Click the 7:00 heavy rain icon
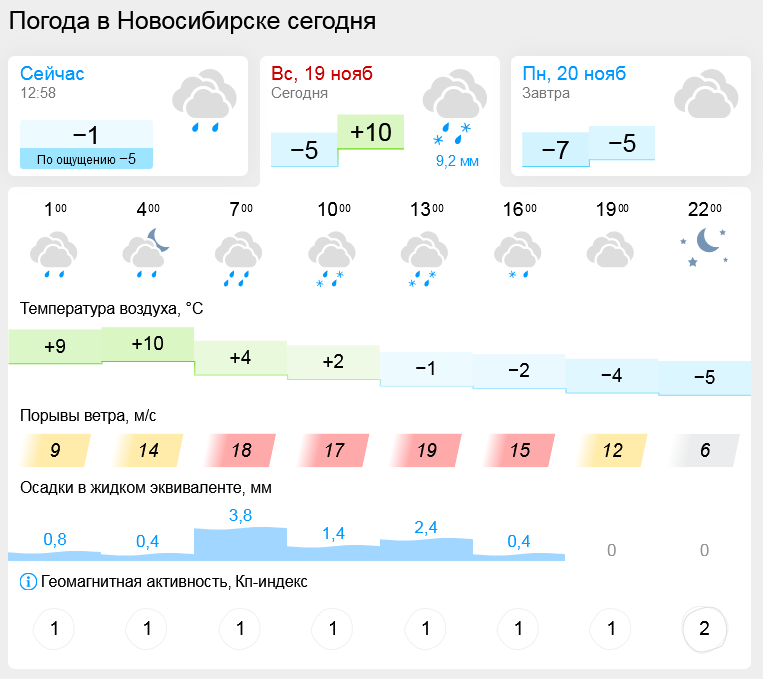 240,257
